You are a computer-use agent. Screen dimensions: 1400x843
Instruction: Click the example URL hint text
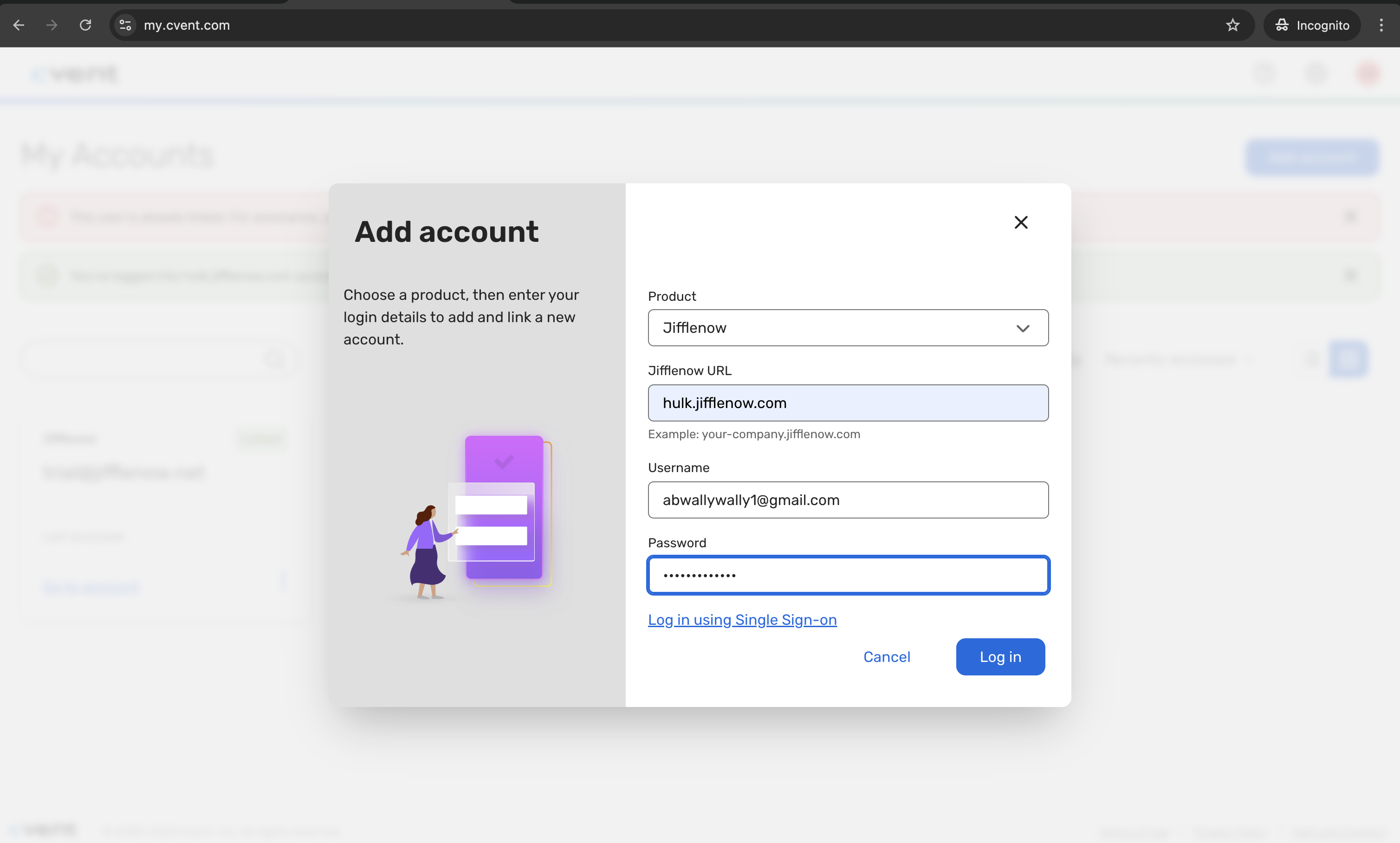(x=754, y=434)
